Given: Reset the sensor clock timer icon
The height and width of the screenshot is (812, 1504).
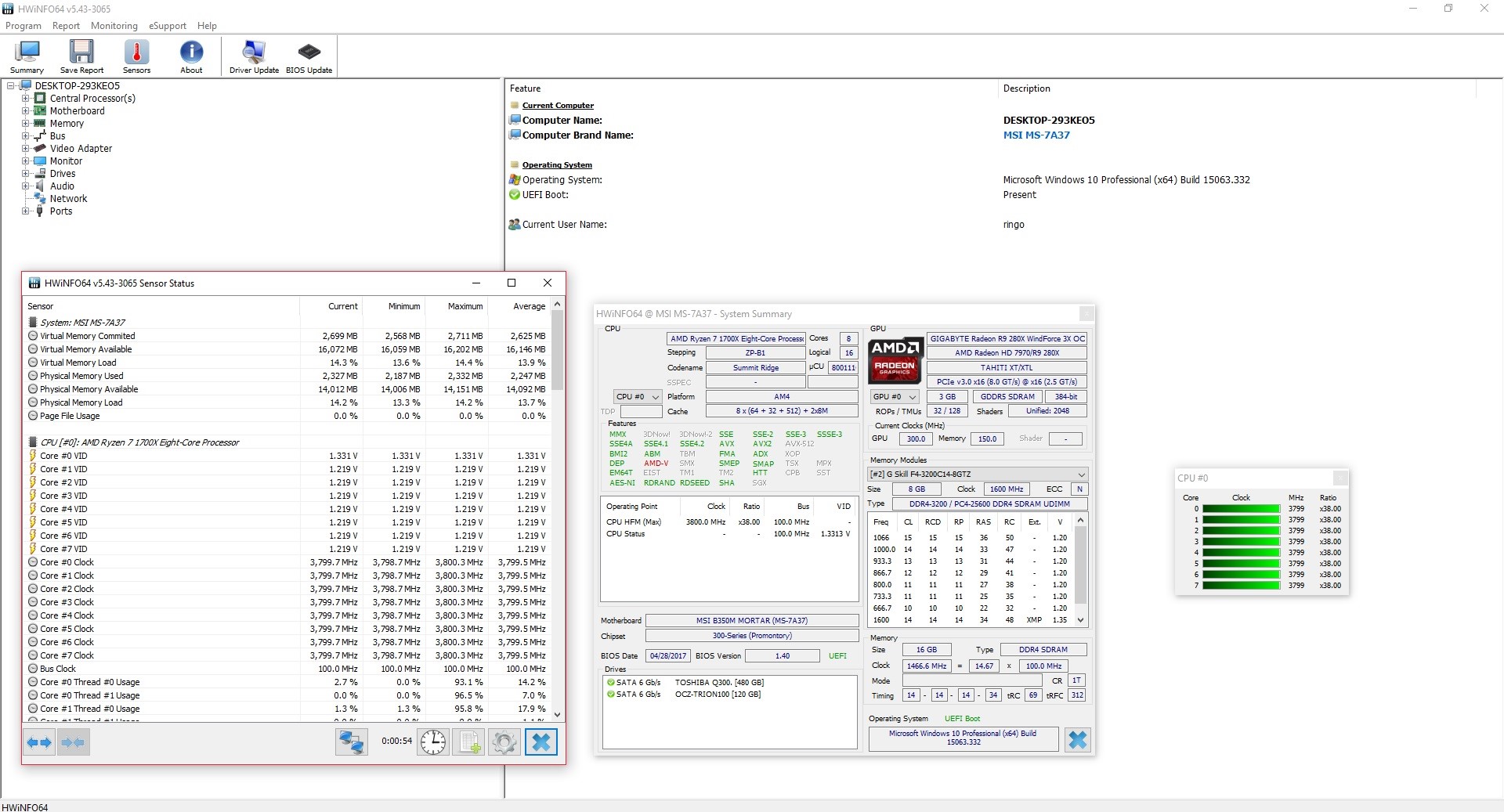Looking at the screenshot, I should tap(433, 742).
